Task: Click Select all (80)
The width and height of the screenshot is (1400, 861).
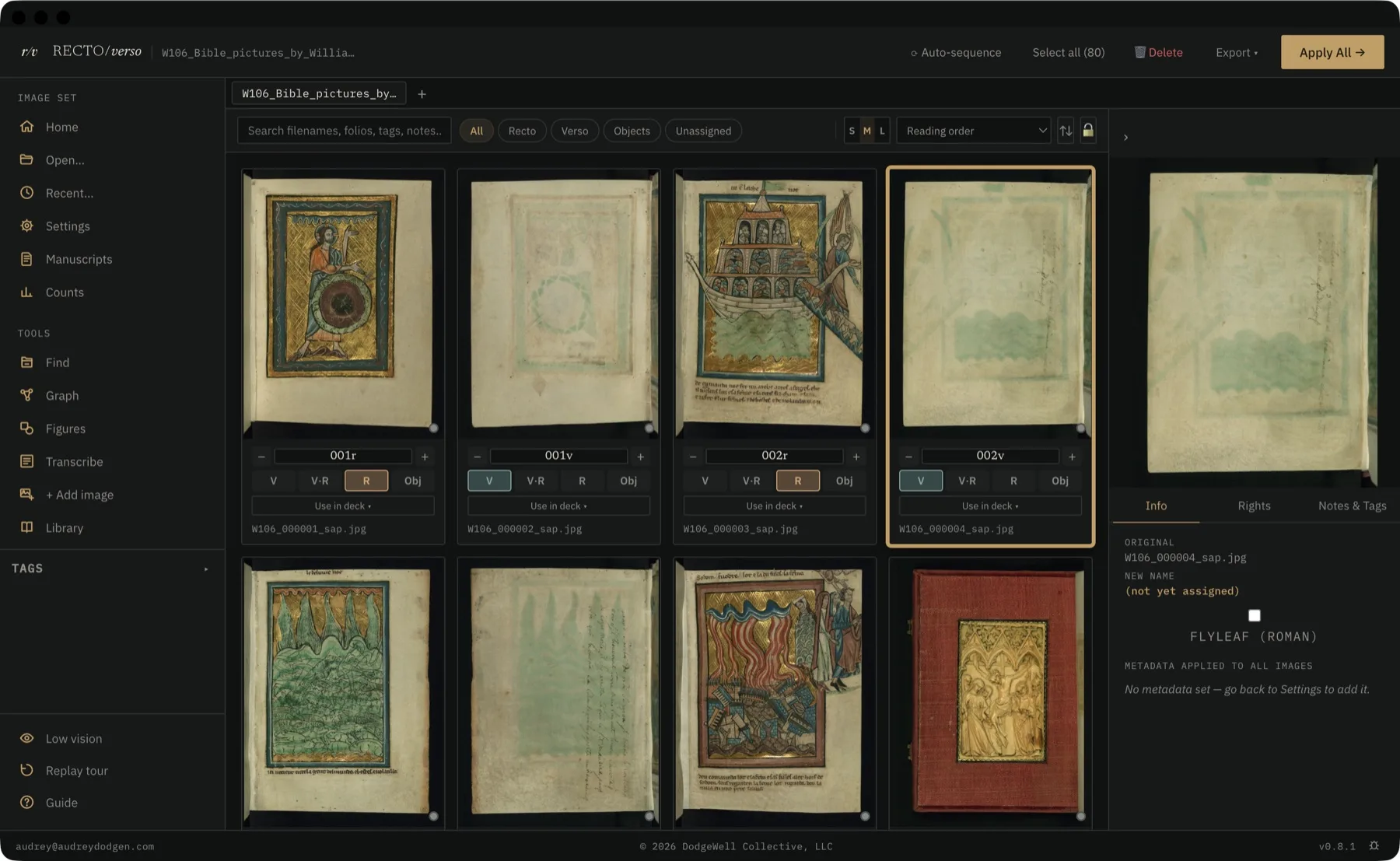Action: 1068,52
